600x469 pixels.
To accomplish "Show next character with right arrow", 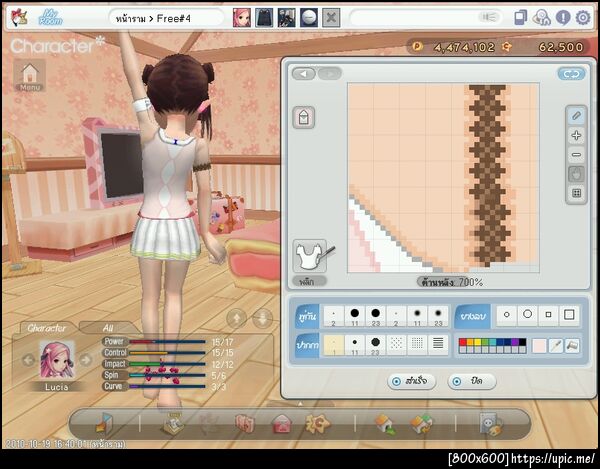I will coord(86,360).
